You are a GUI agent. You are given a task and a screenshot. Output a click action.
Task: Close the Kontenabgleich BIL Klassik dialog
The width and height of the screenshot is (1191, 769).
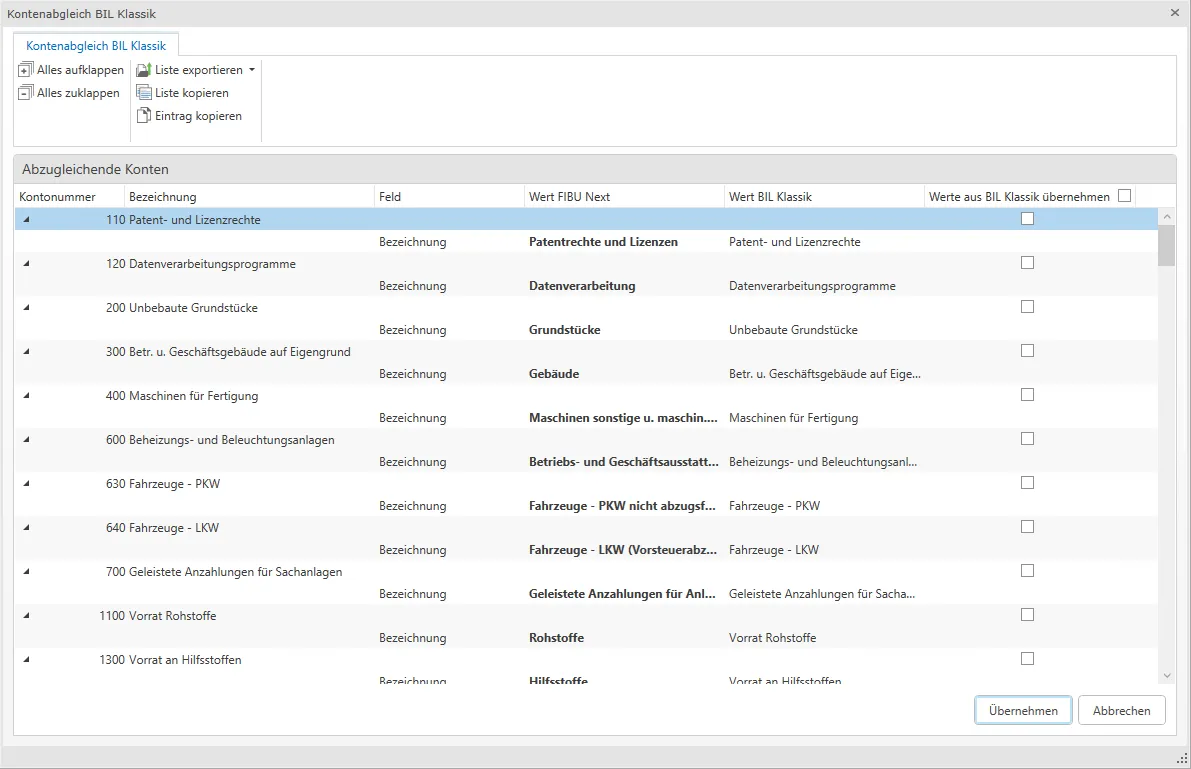(x=1174, y=13)
